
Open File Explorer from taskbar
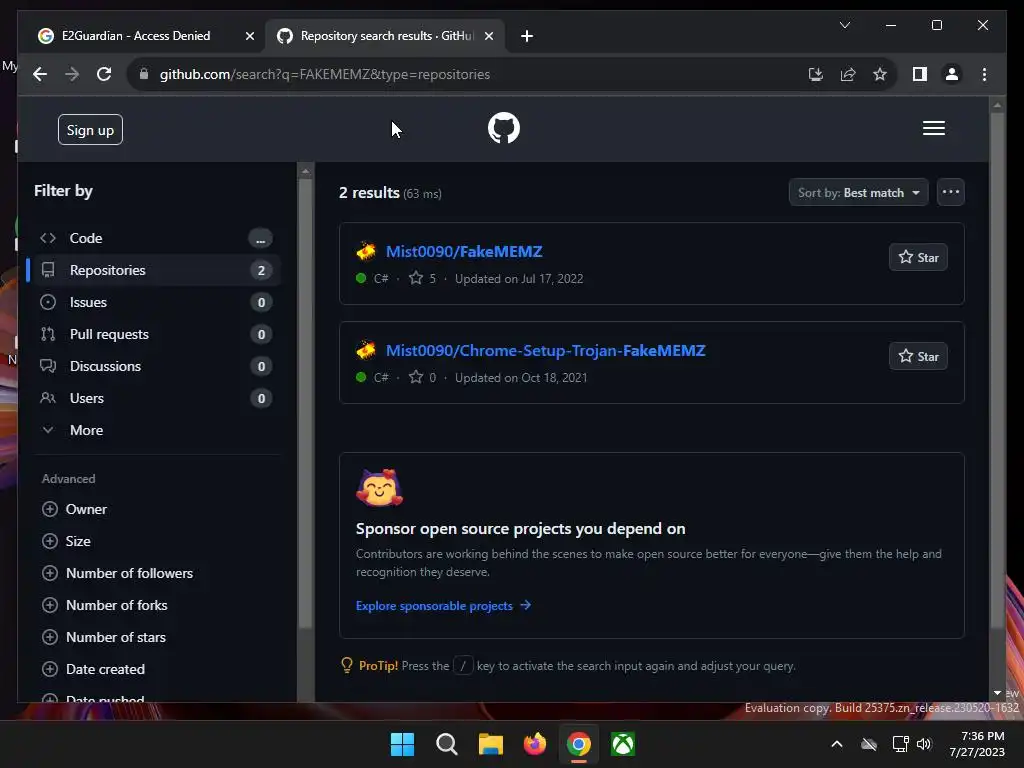tap(490, 744)
